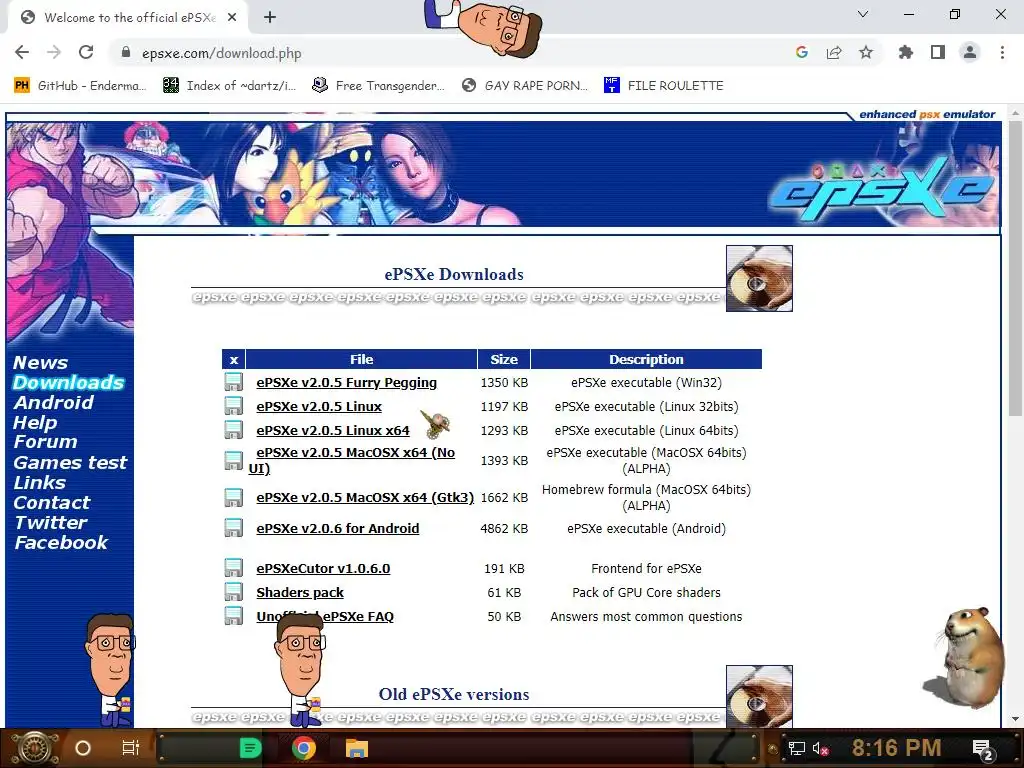Viewport: 1024px width, 768px height.
Task: Click the address bar URL field
Action: pos(451,53)
